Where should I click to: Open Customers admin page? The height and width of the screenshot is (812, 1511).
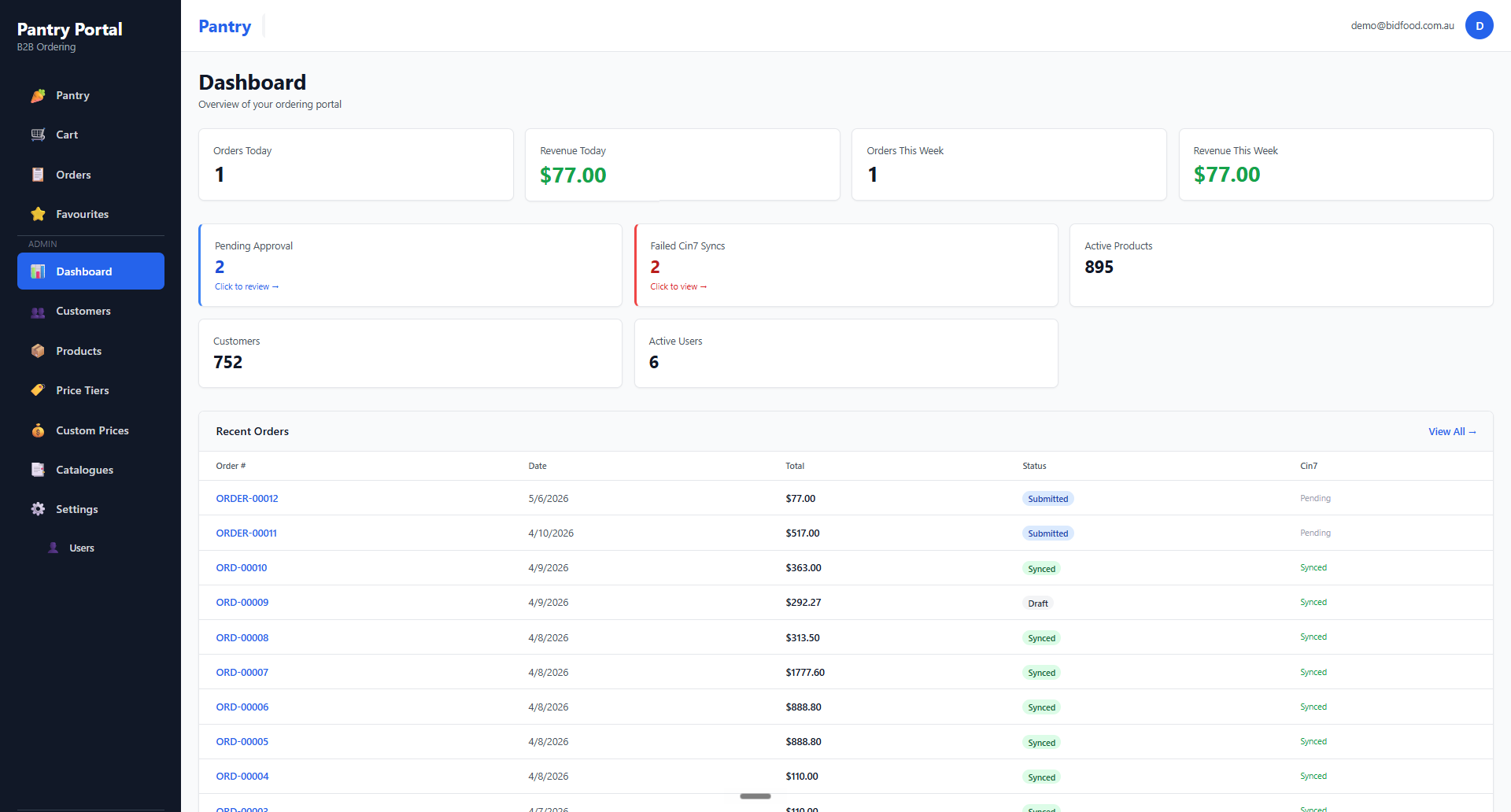(x=91, y=311)
